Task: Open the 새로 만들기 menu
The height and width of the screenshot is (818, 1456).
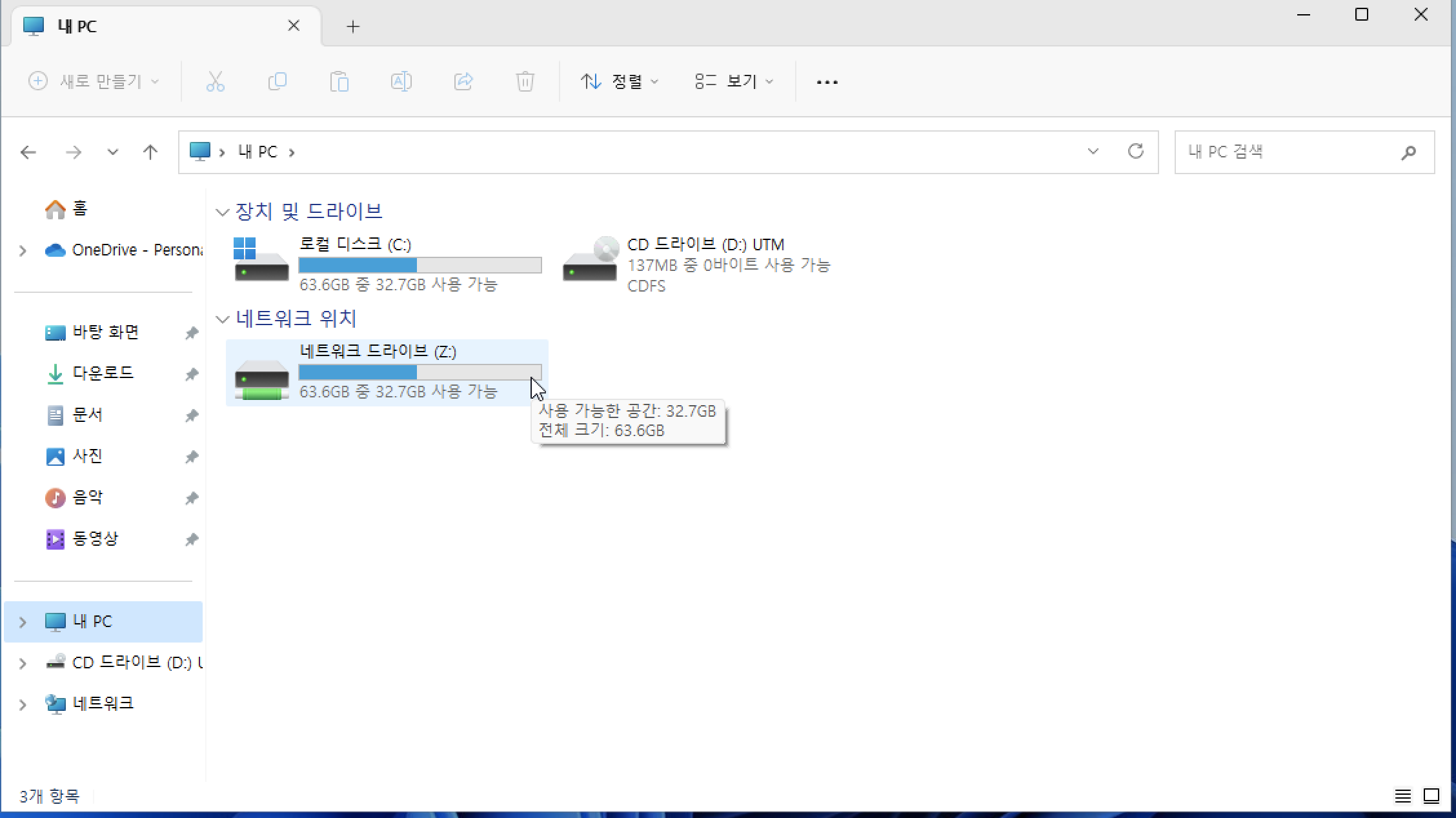Action: pos(94,82)
